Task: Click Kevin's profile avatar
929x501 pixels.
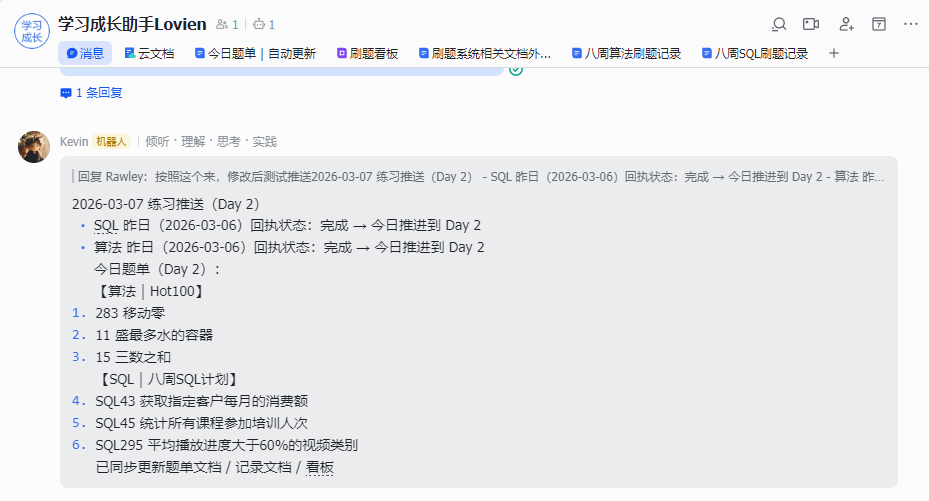Action: (x=34, y=147)
